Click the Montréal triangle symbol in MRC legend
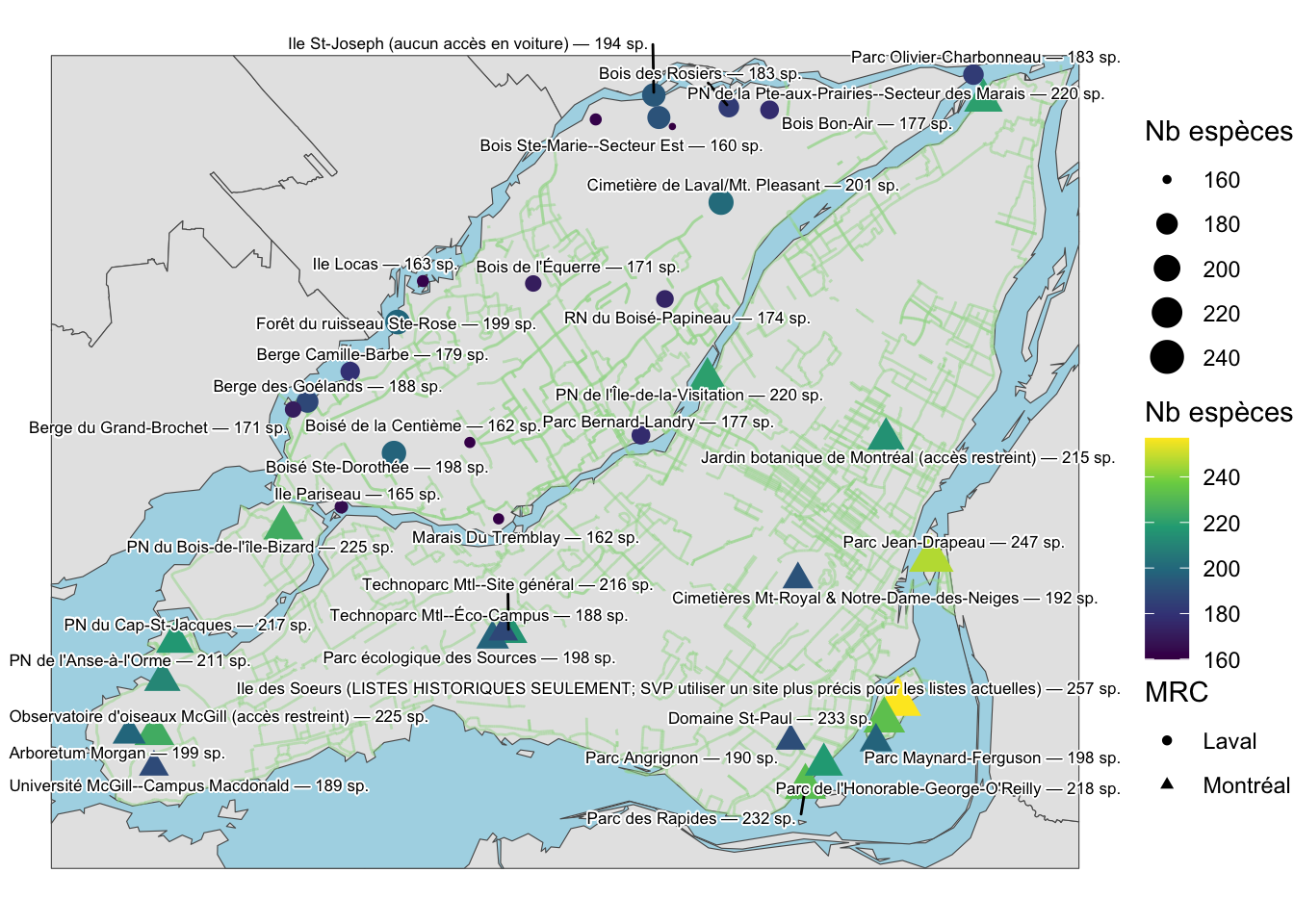This screenshot has width=1294, height=924. (x=1167, y=784)
